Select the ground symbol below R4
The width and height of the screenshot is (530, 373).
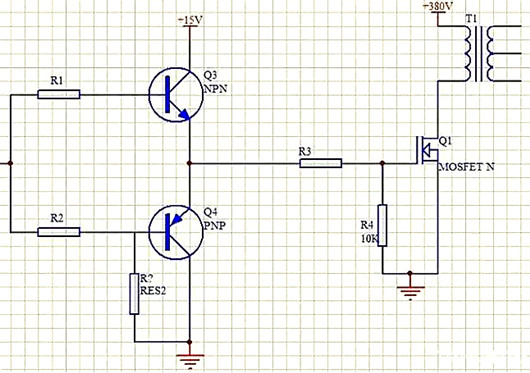(x=410, y=291)
